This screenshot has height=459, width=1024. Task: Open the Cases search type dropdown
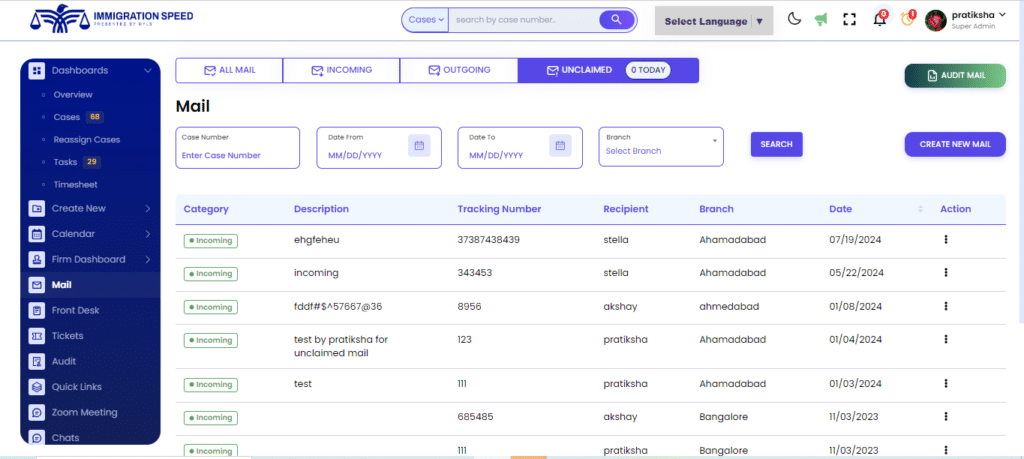click(x=426, y=20)
